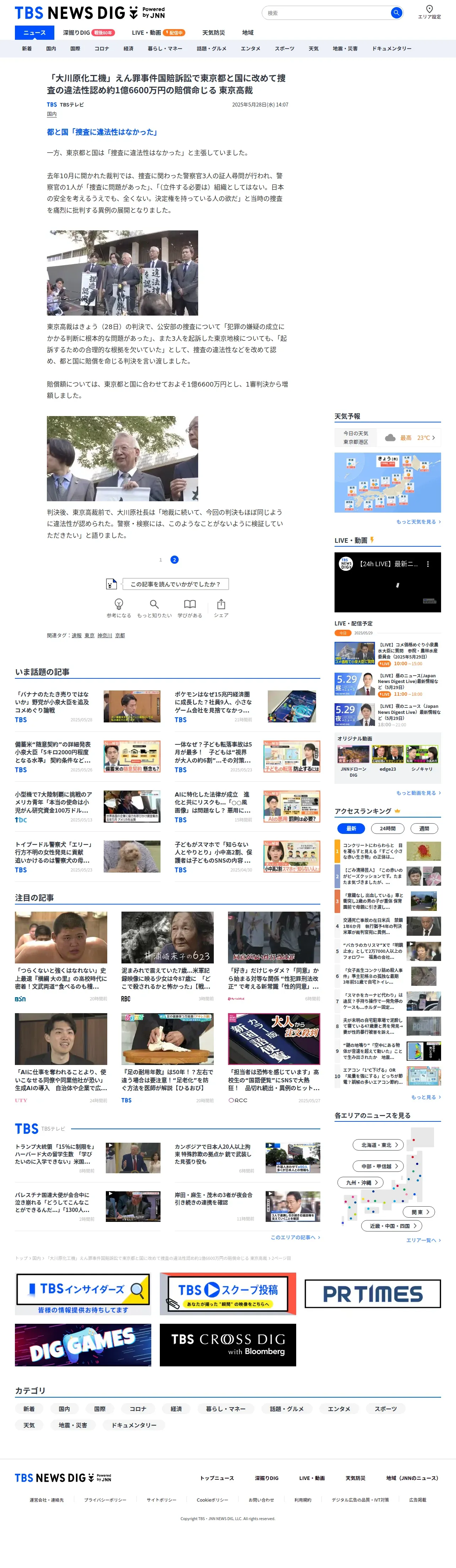Go to article page 1
The image size is (456, 1568).
(161, 560)
